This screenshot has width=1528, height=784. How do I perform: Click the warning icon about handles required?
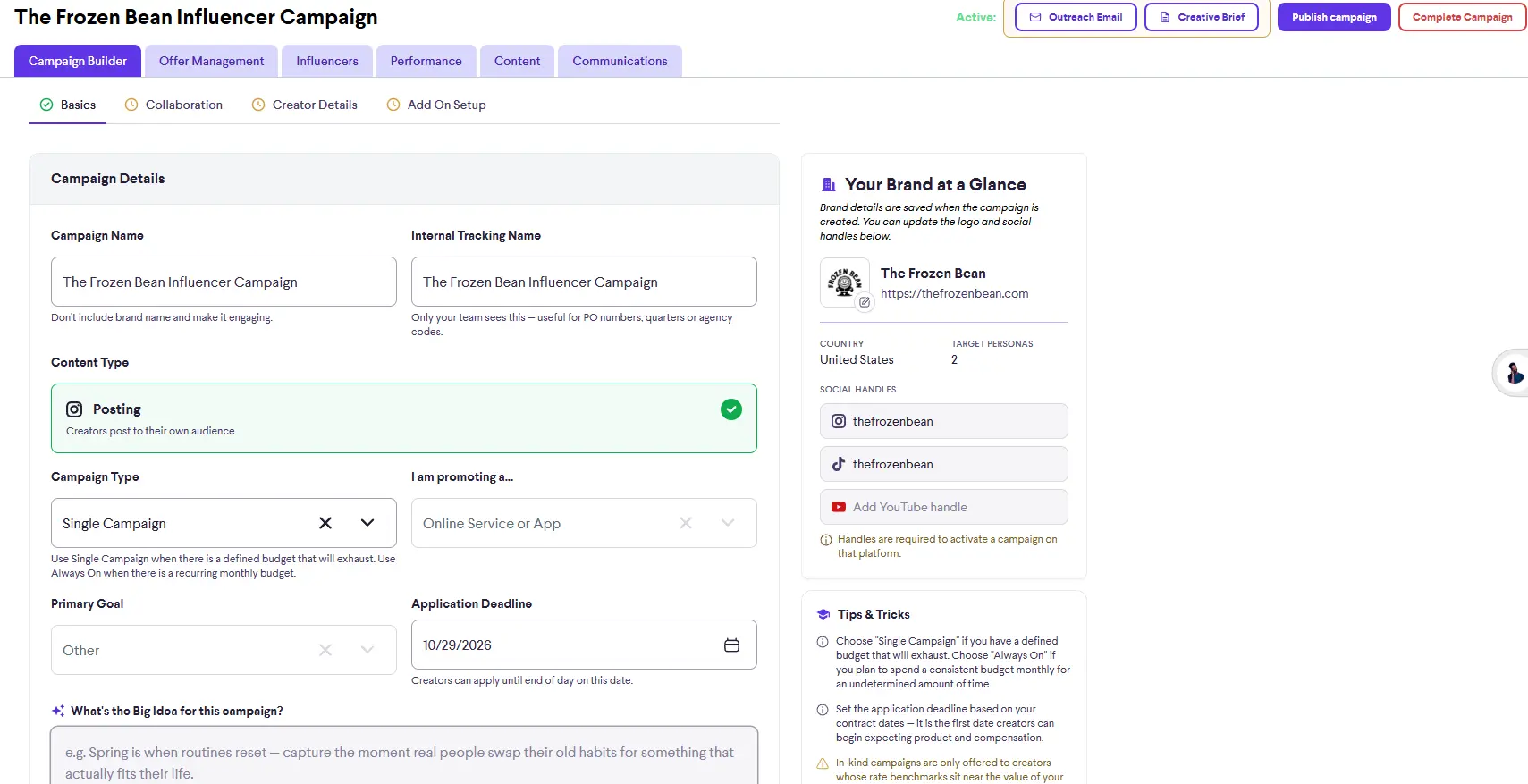click(826, 540)
